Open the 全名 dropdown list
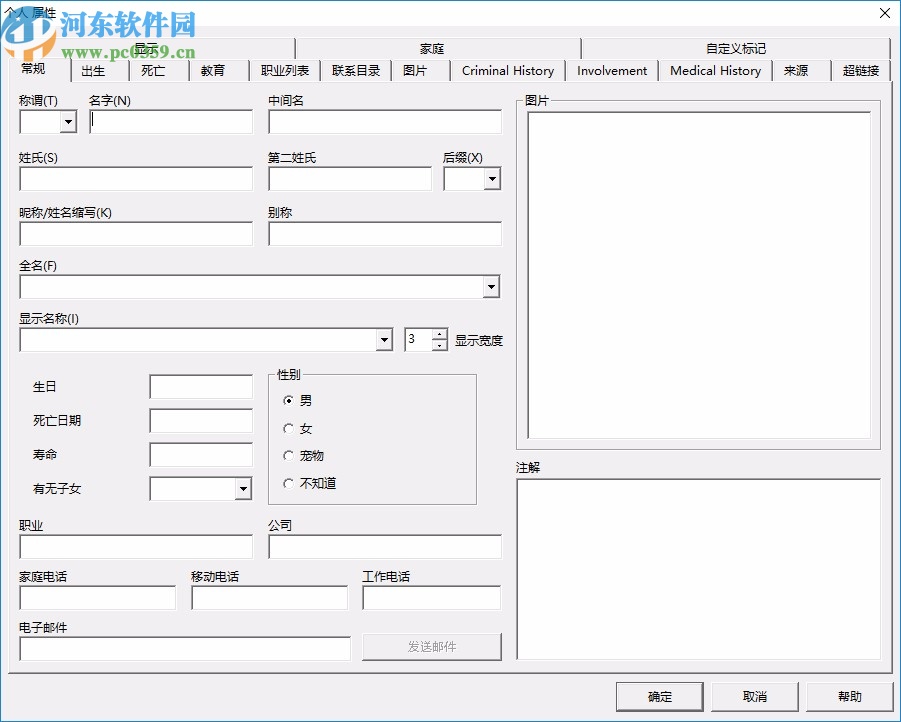Viewport: 901px width, 722px height. point(490,287)
